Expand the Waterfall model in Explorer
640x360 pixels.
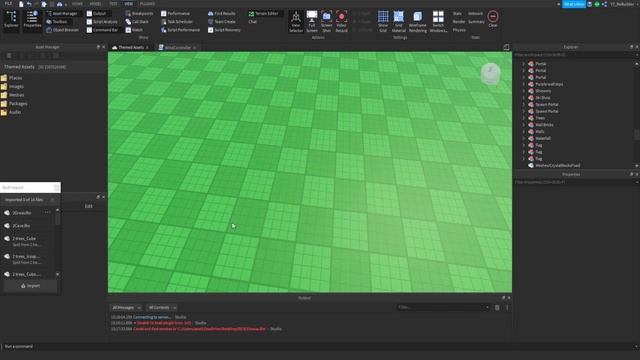pos(524,138)
